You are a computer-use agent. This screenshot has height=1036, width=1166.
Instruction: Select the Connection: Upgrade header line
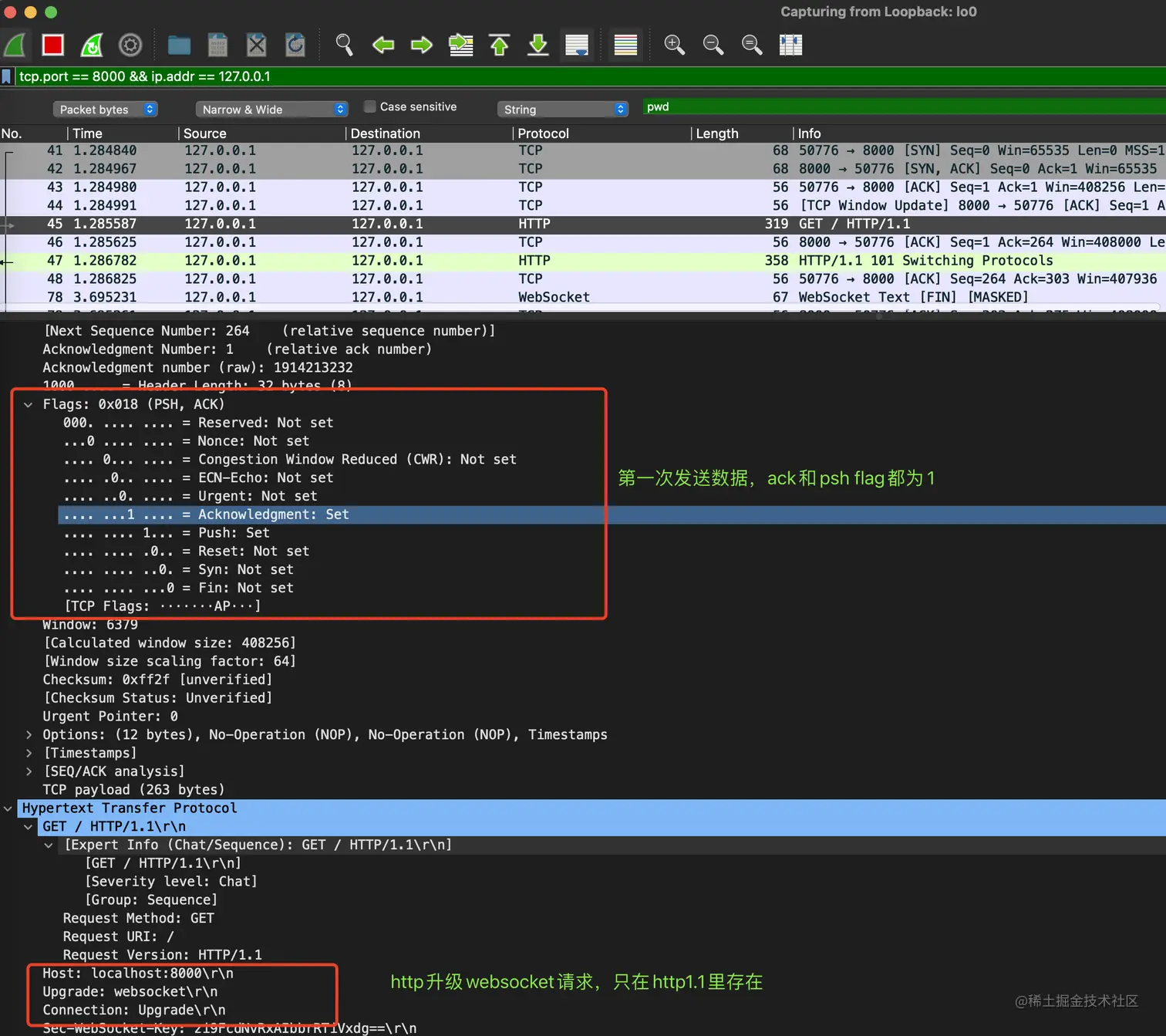pos(134,1011)
